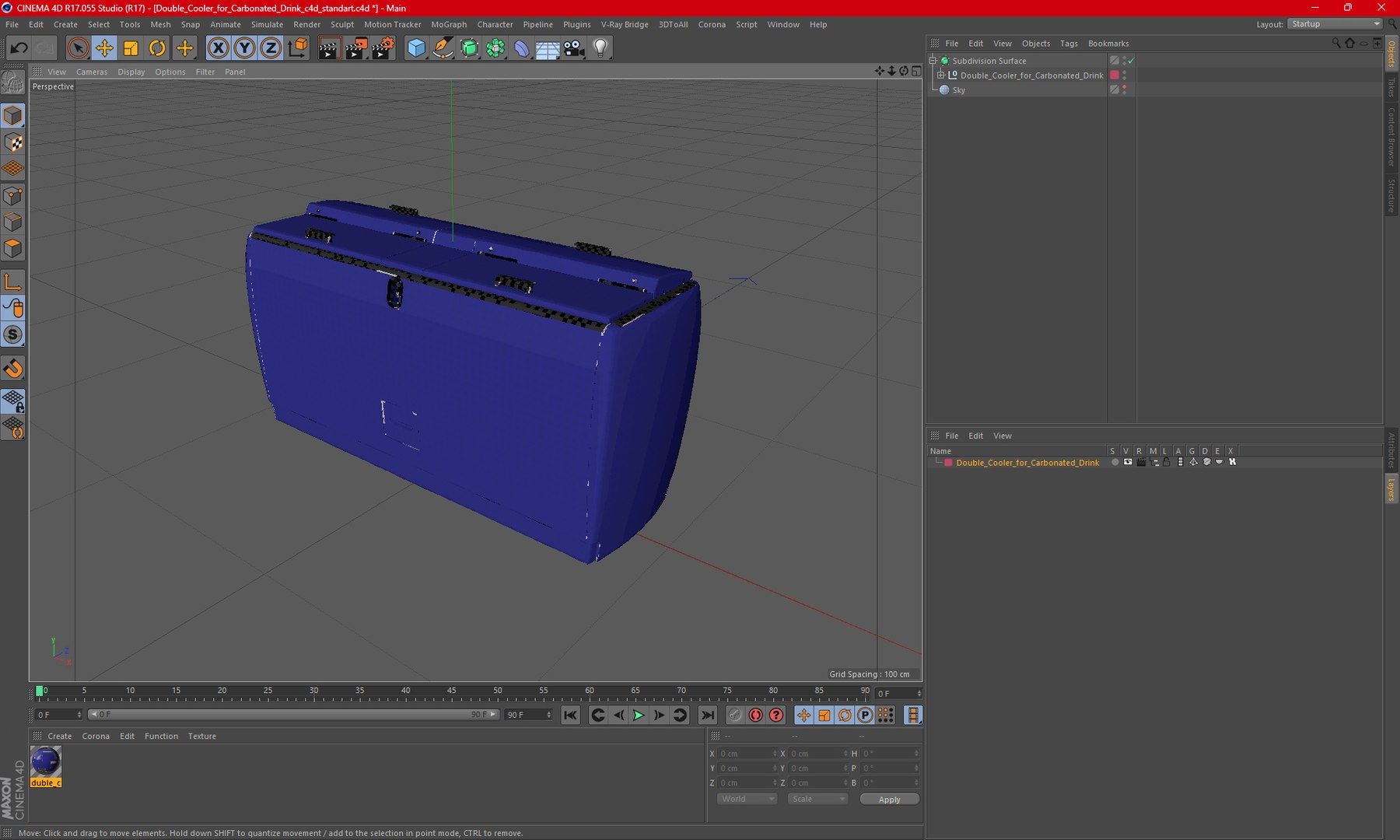Toggle visibility dots of Sky object
Image resolution: width=1400 pixels, height=840 pixels.
(x=1125, y=90)
